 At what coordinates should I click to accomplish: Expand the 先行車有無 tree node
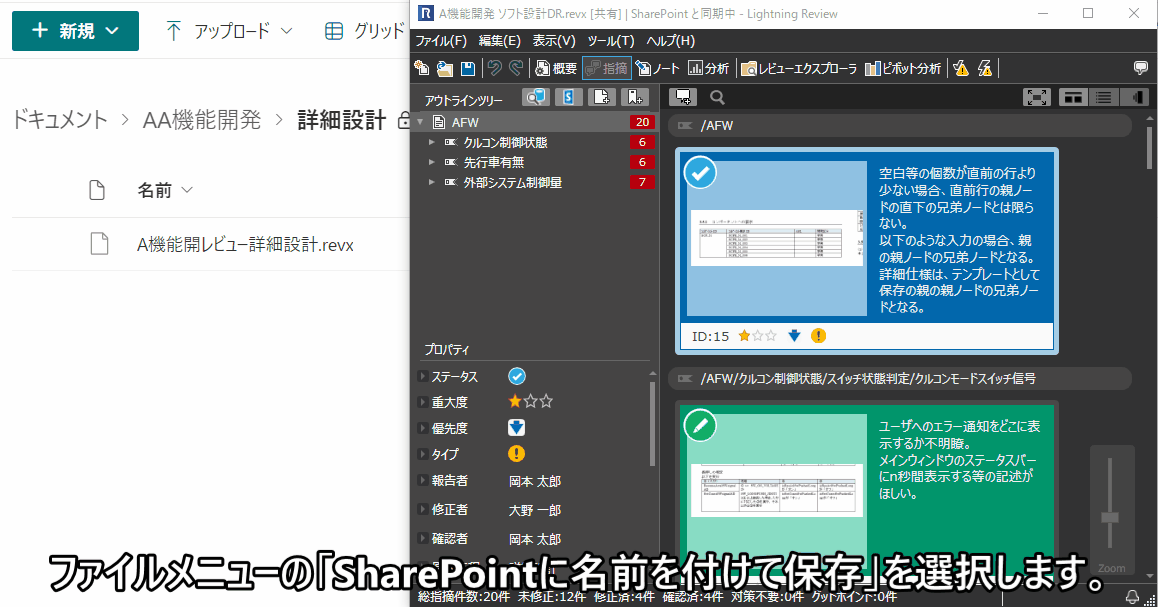point(432,162)
